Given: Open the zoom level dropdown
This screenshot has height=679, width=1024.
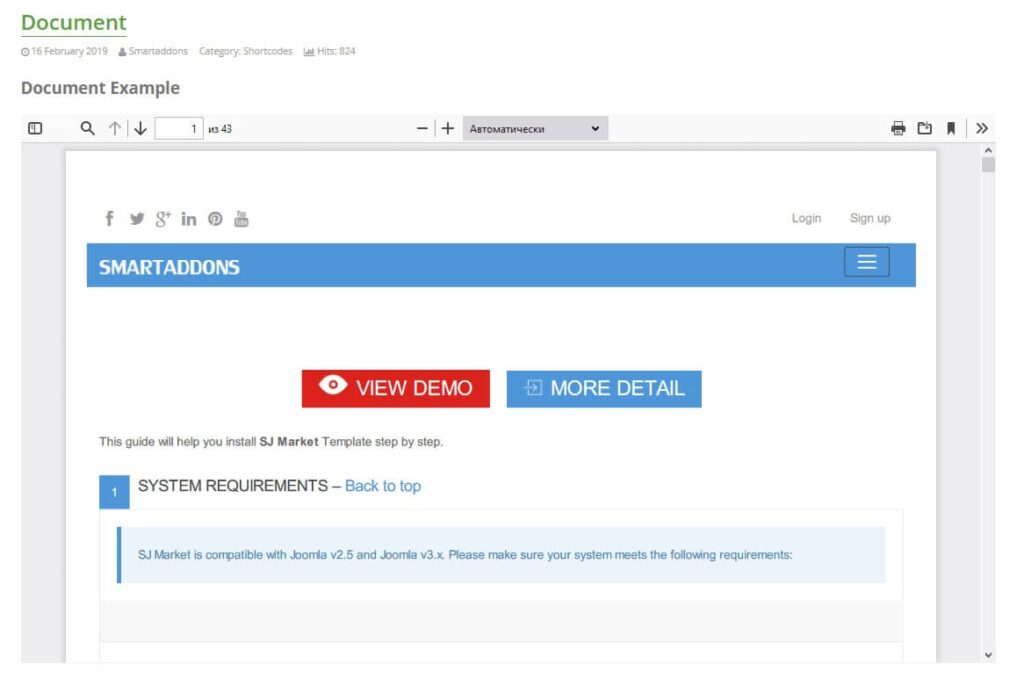Looking at the screenshot, I should coord(535,128).
